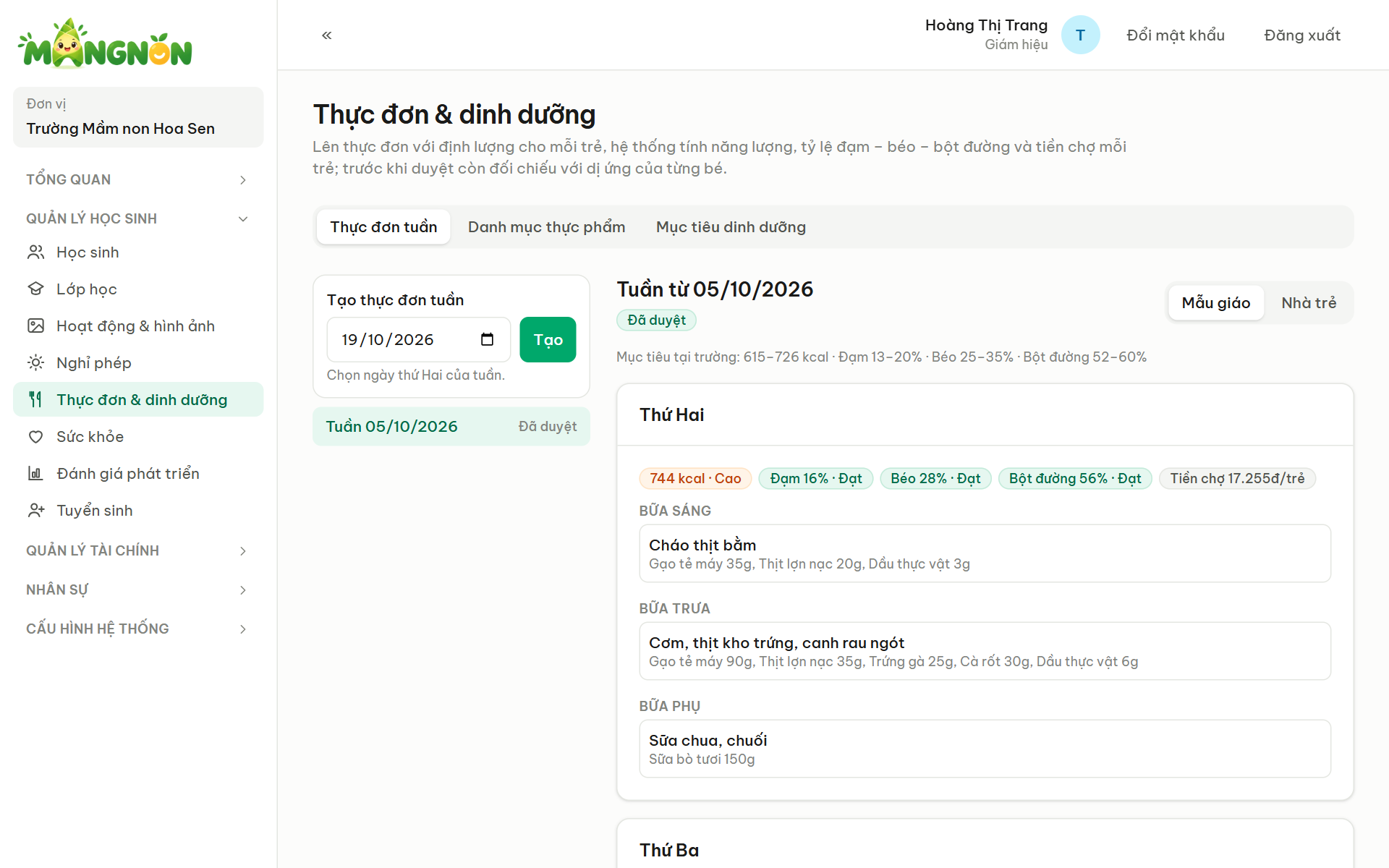Collapse sidebar with double-chevron icon
Screen dimensions: 1389x868
pos(327,35)
